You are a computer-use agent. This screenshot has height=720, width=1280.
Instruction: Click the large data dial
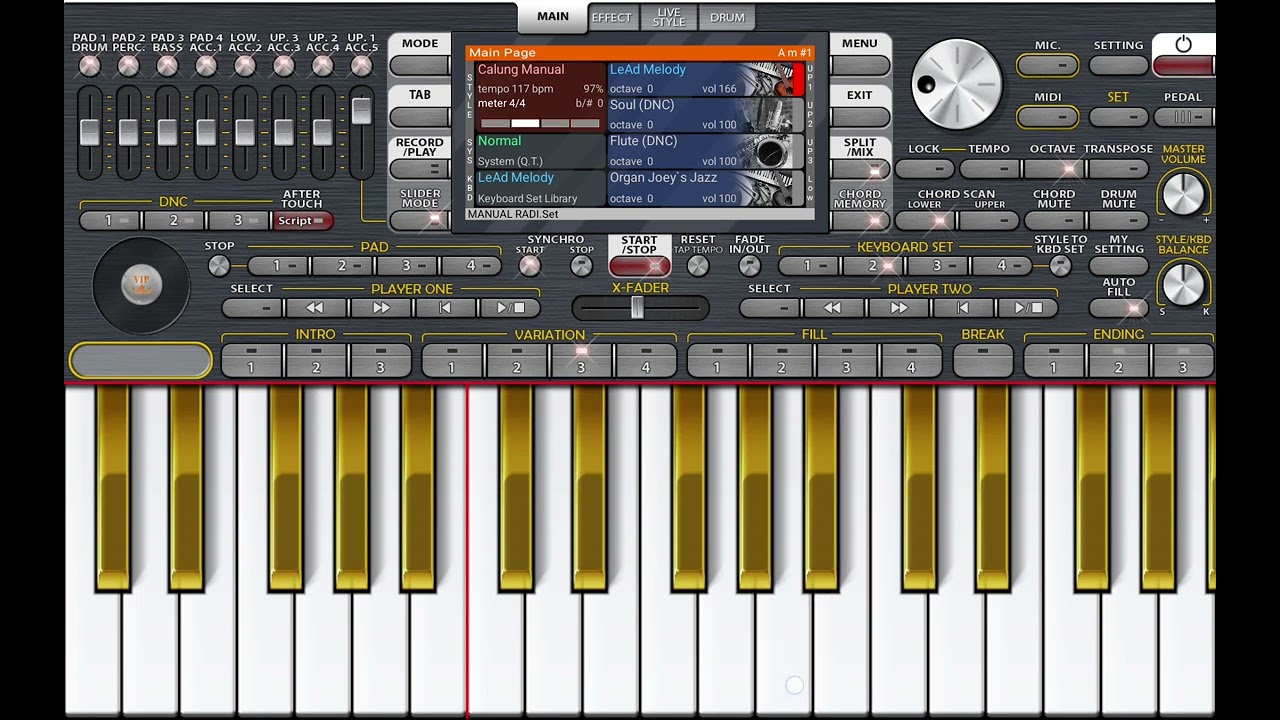[x=957, y=85]
